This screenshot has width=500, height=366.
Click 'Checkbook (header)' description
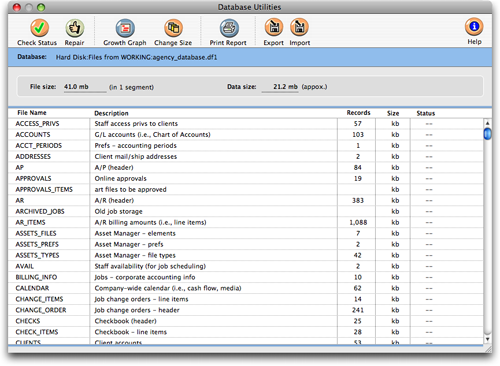point(125,321)
